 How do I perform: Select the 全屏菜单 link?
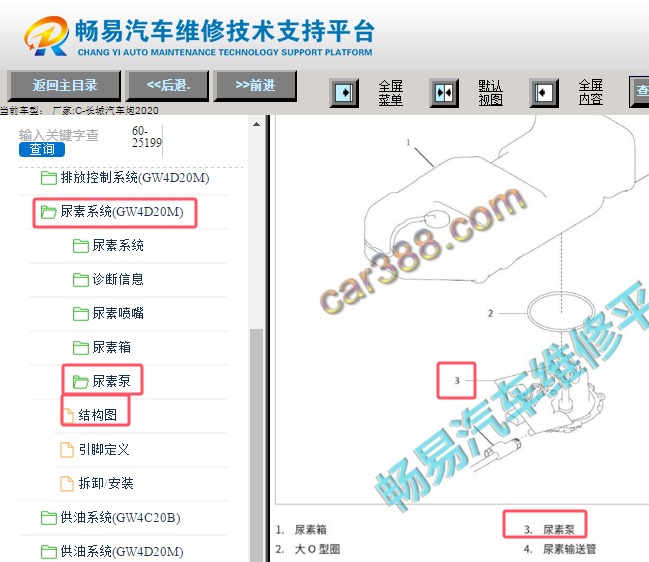tap(390, 93)
